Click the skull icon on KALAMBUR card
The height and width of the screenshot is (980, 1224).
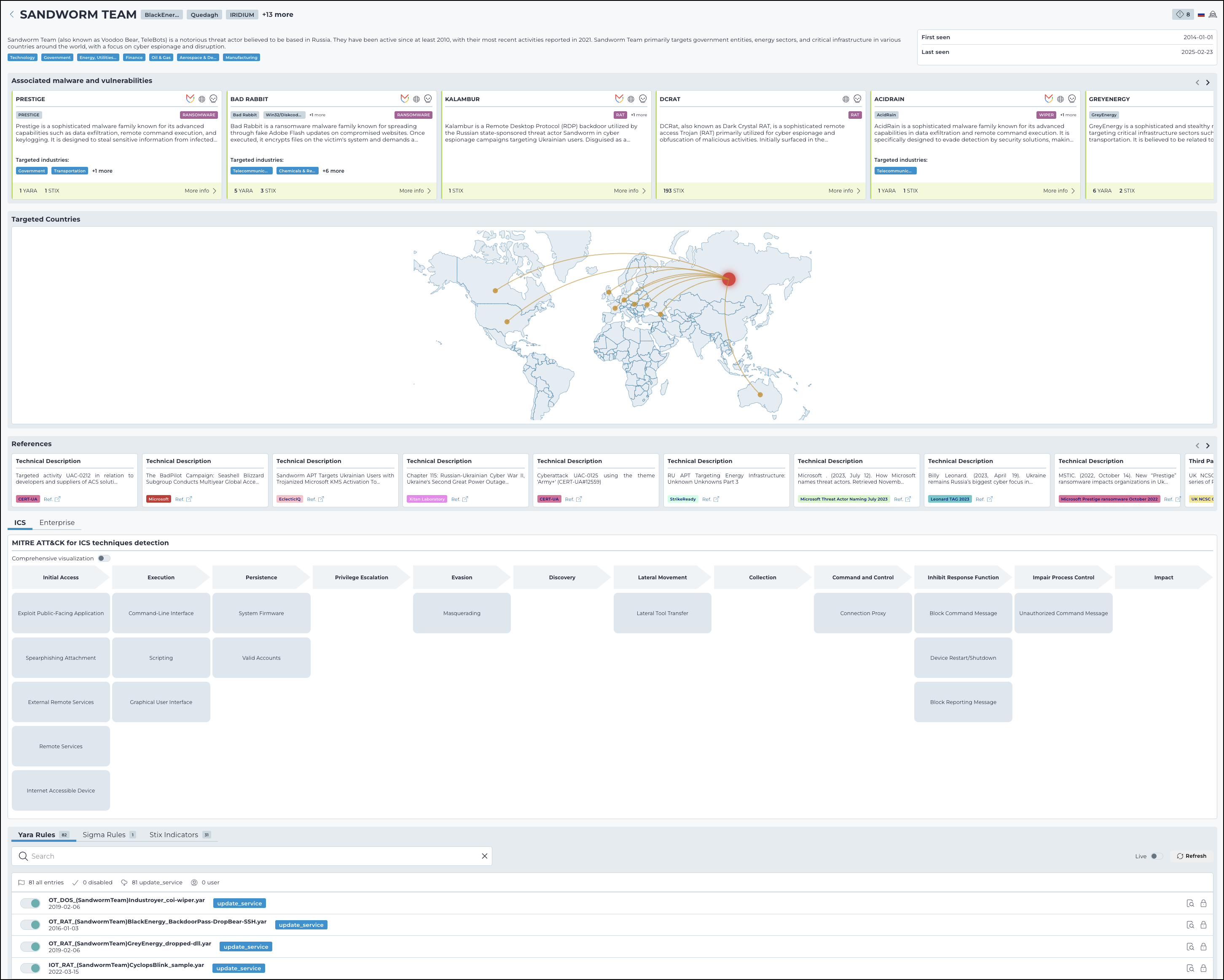click(643, 99)
